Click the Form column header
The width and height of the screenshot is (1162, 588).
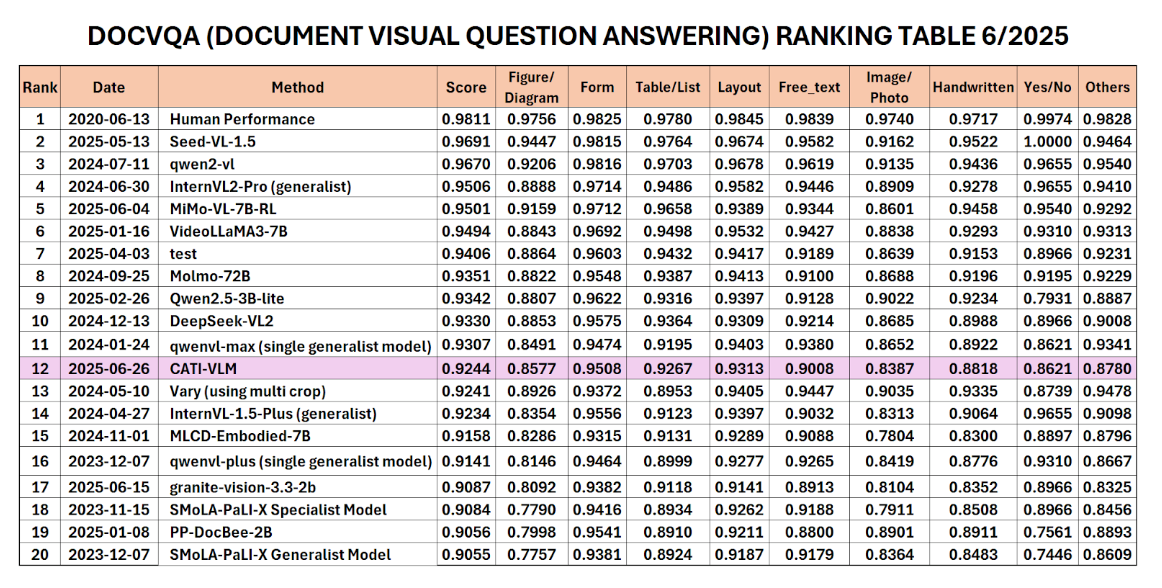[x=597, y=87]
